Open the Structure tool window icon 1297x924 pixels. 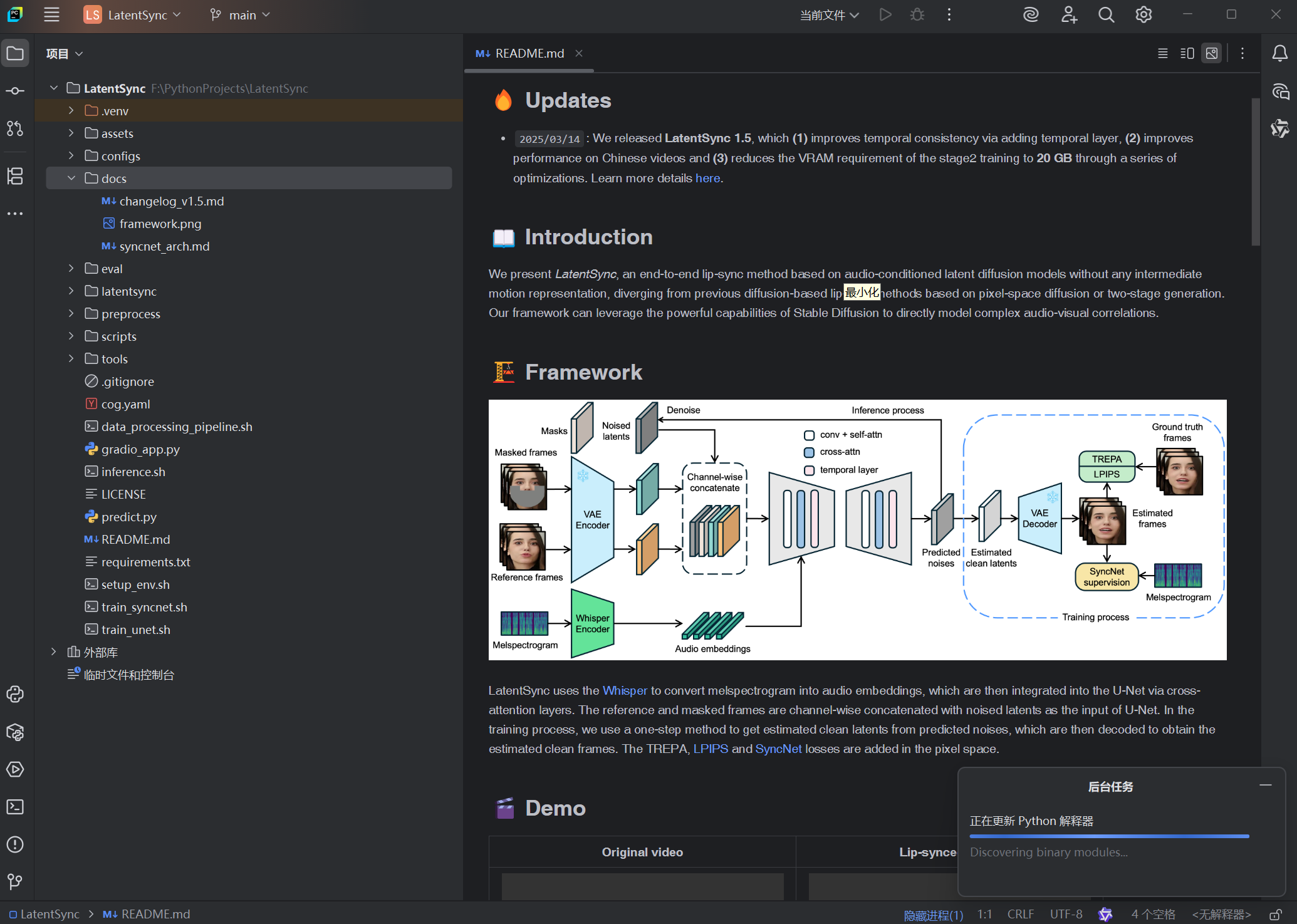(15, 176)
